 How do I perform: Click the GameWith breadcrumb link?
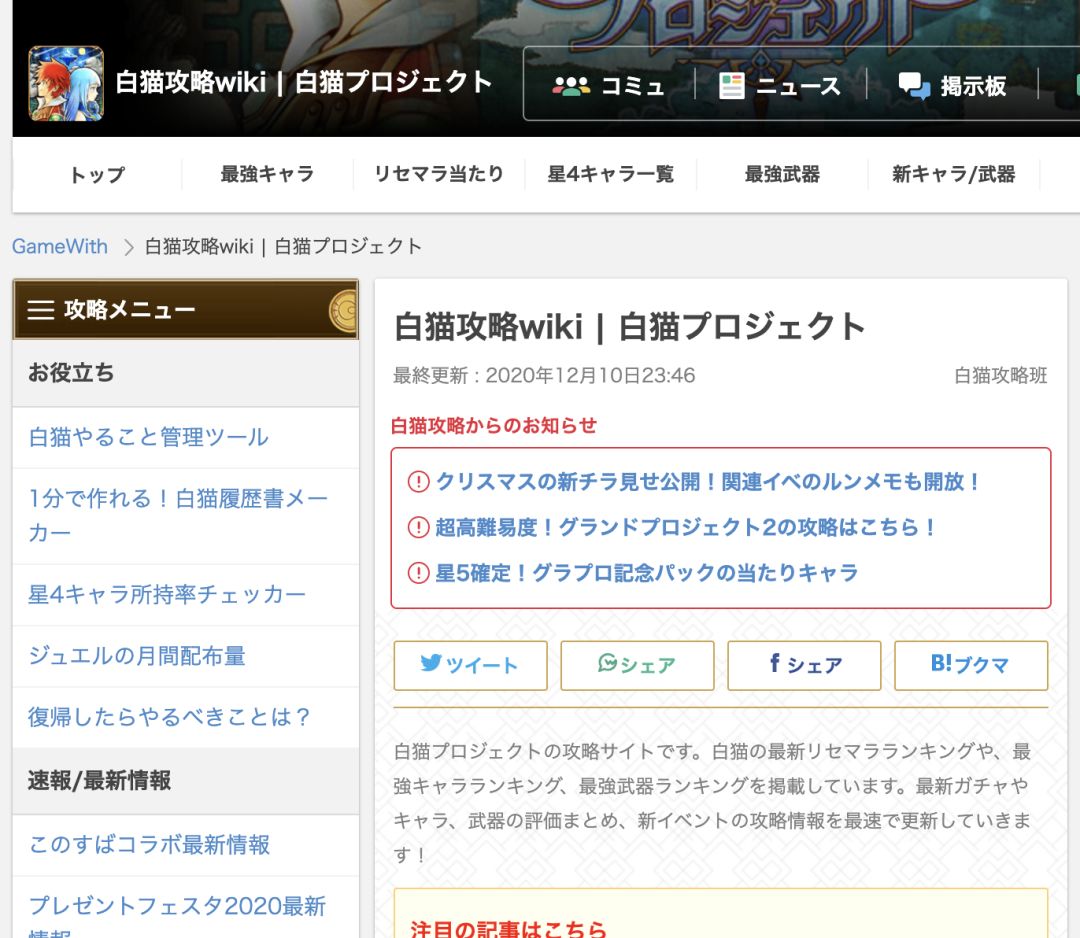pyautogui.click(x=60, y=245)
